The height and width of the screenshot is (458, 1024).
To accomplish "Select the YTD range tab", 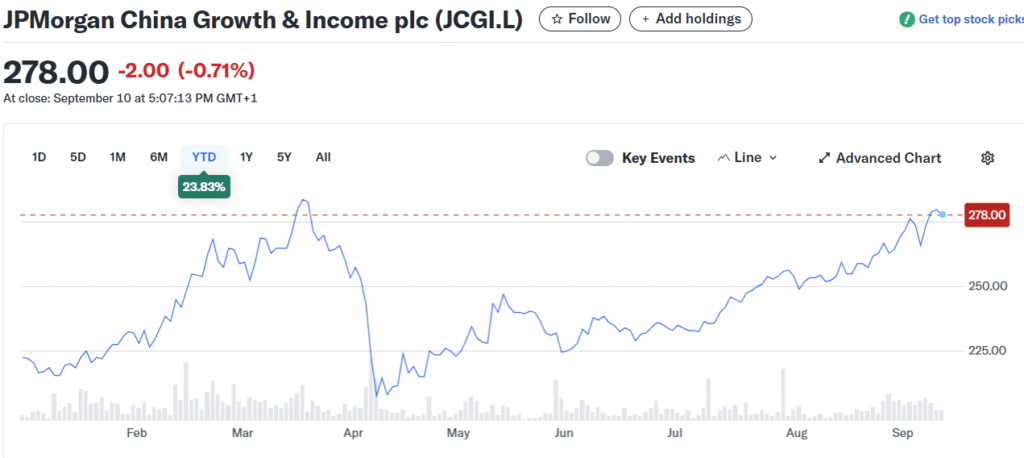I will pos(204,157).
